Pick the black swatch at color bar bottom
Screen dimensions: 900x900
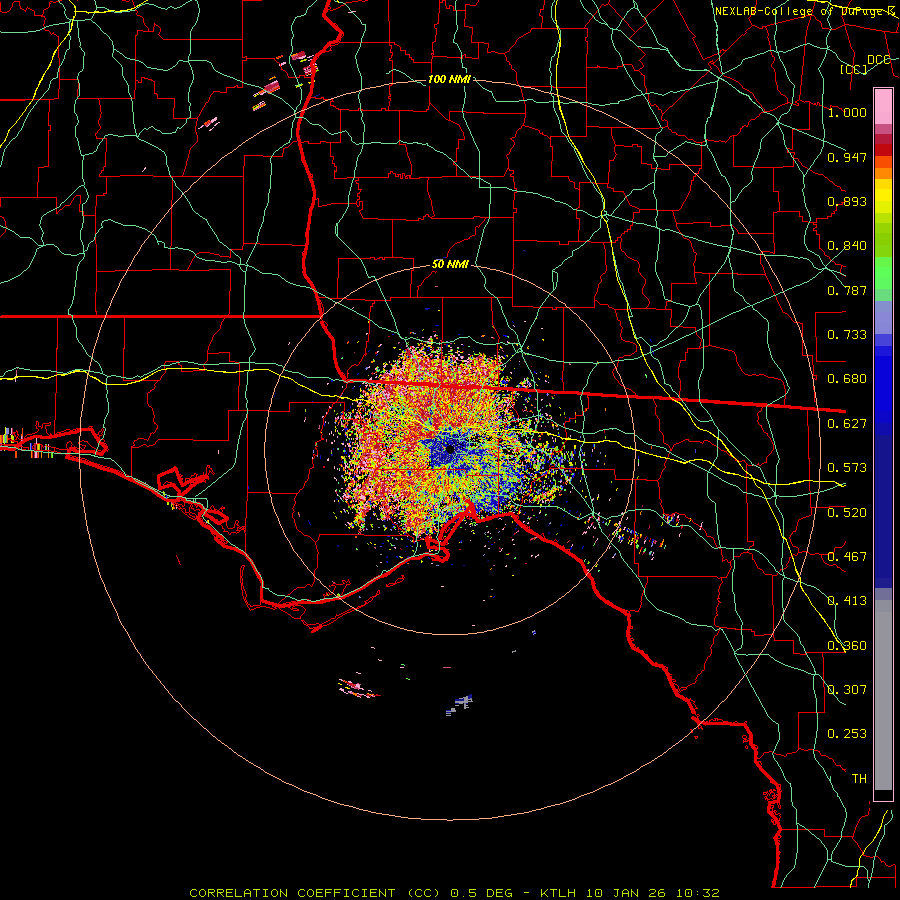tap(883, 794)
